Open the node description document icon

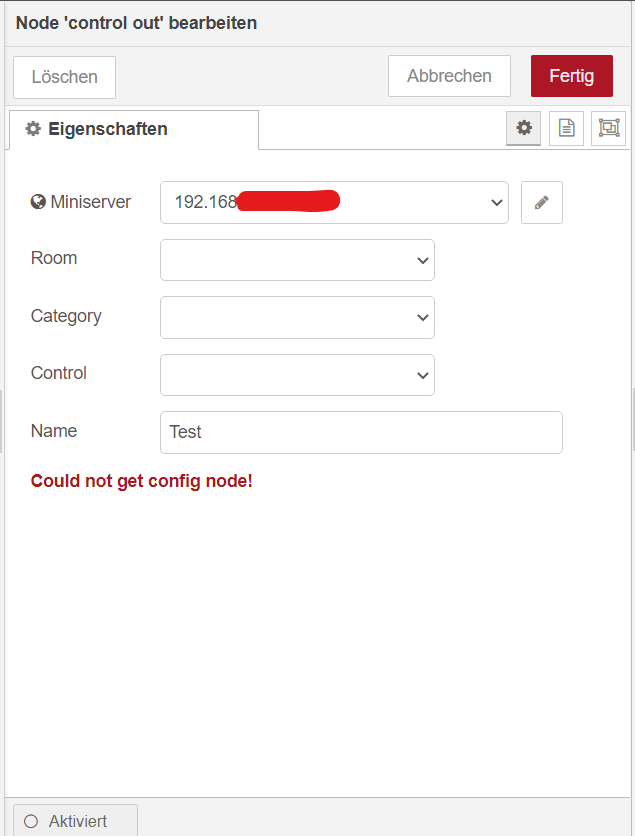(x=566, y=128)
